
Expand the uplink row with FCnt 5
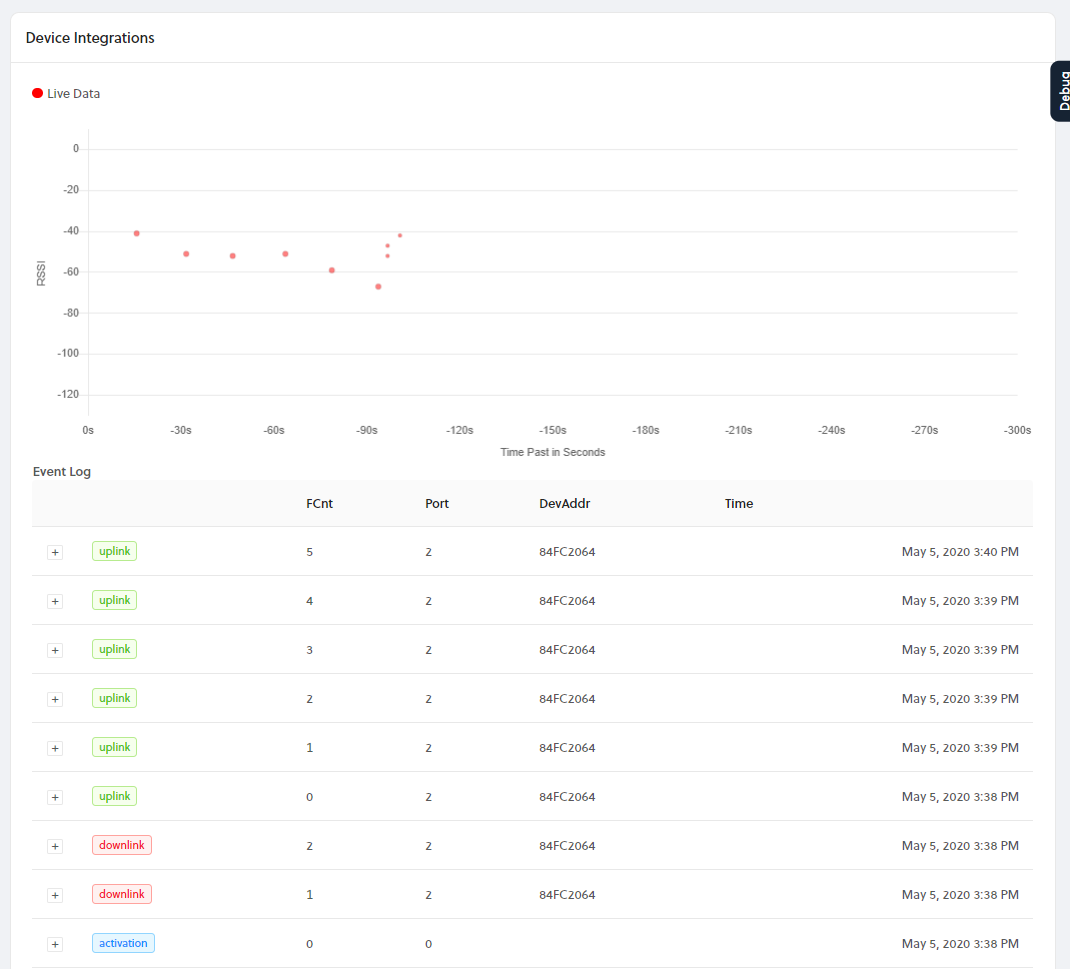coord(55,552)
